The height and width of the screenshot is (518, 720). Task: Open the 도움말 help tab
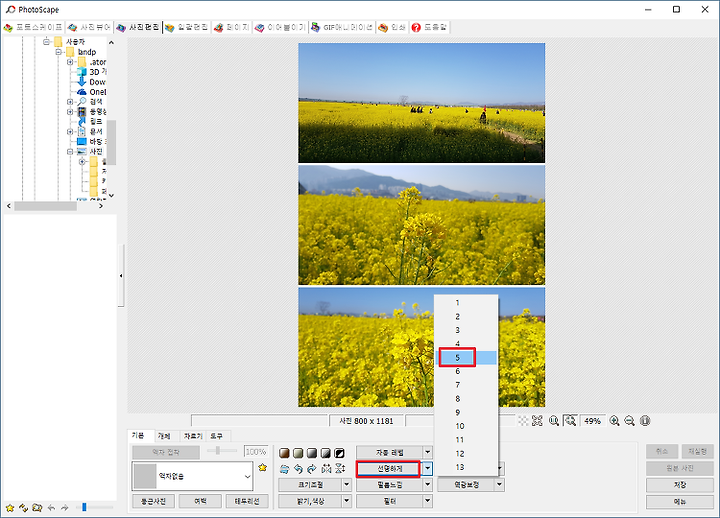pos(429,28)
